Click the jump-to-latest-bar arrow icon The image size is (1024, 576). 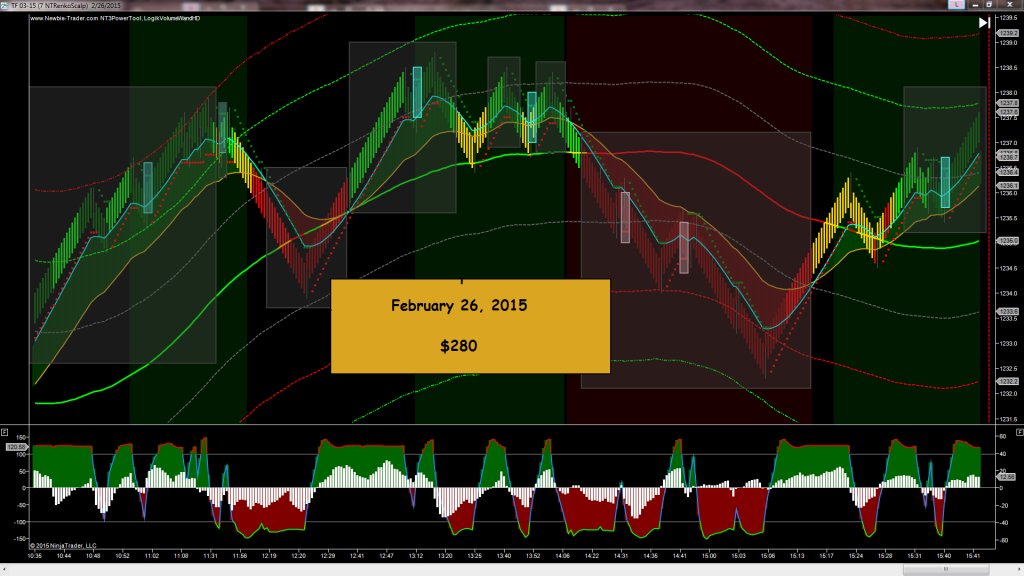click(984, 23)
